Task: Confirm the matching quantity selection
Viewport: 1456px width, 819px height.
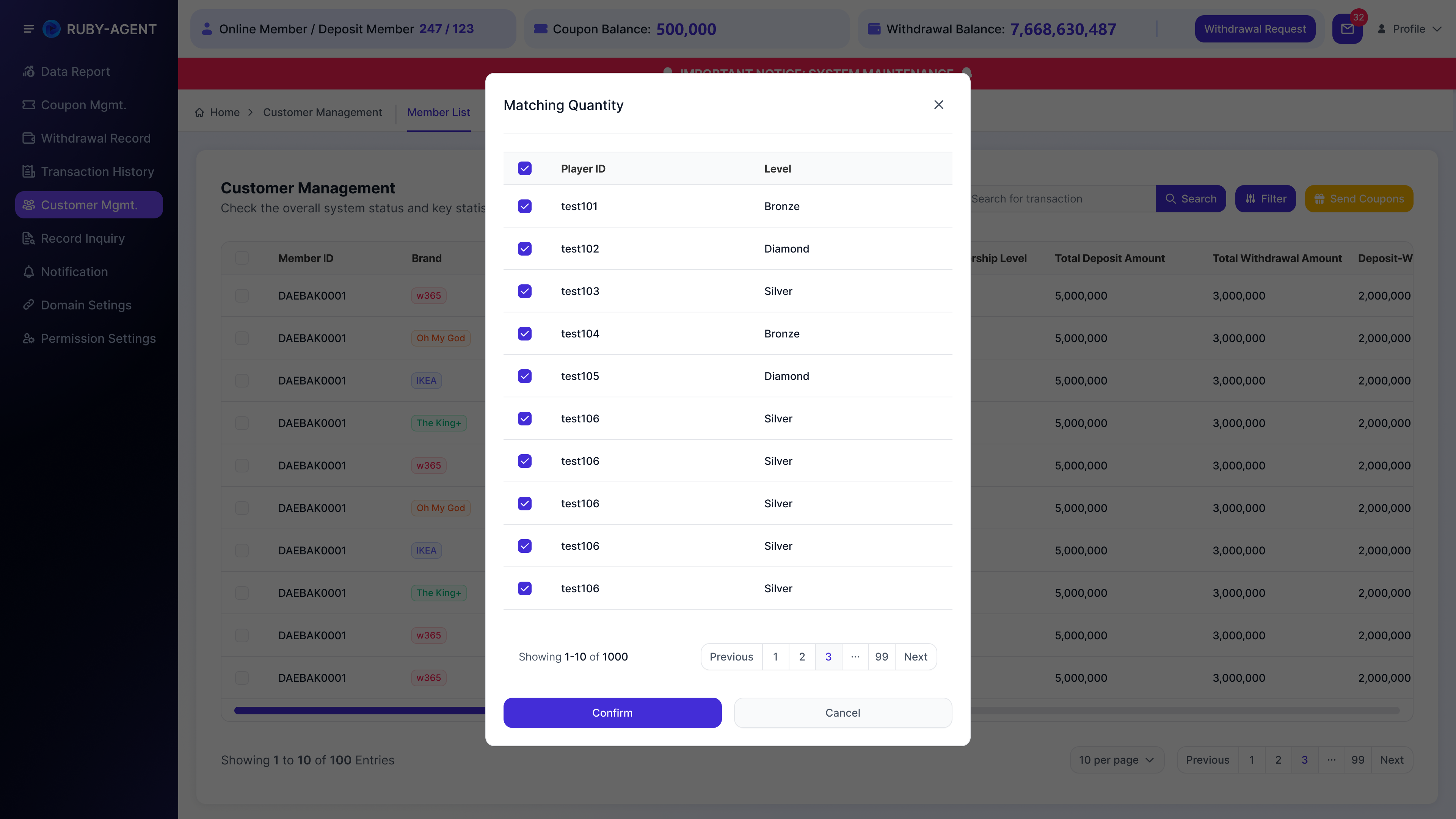Action: (x=612, y=713)
